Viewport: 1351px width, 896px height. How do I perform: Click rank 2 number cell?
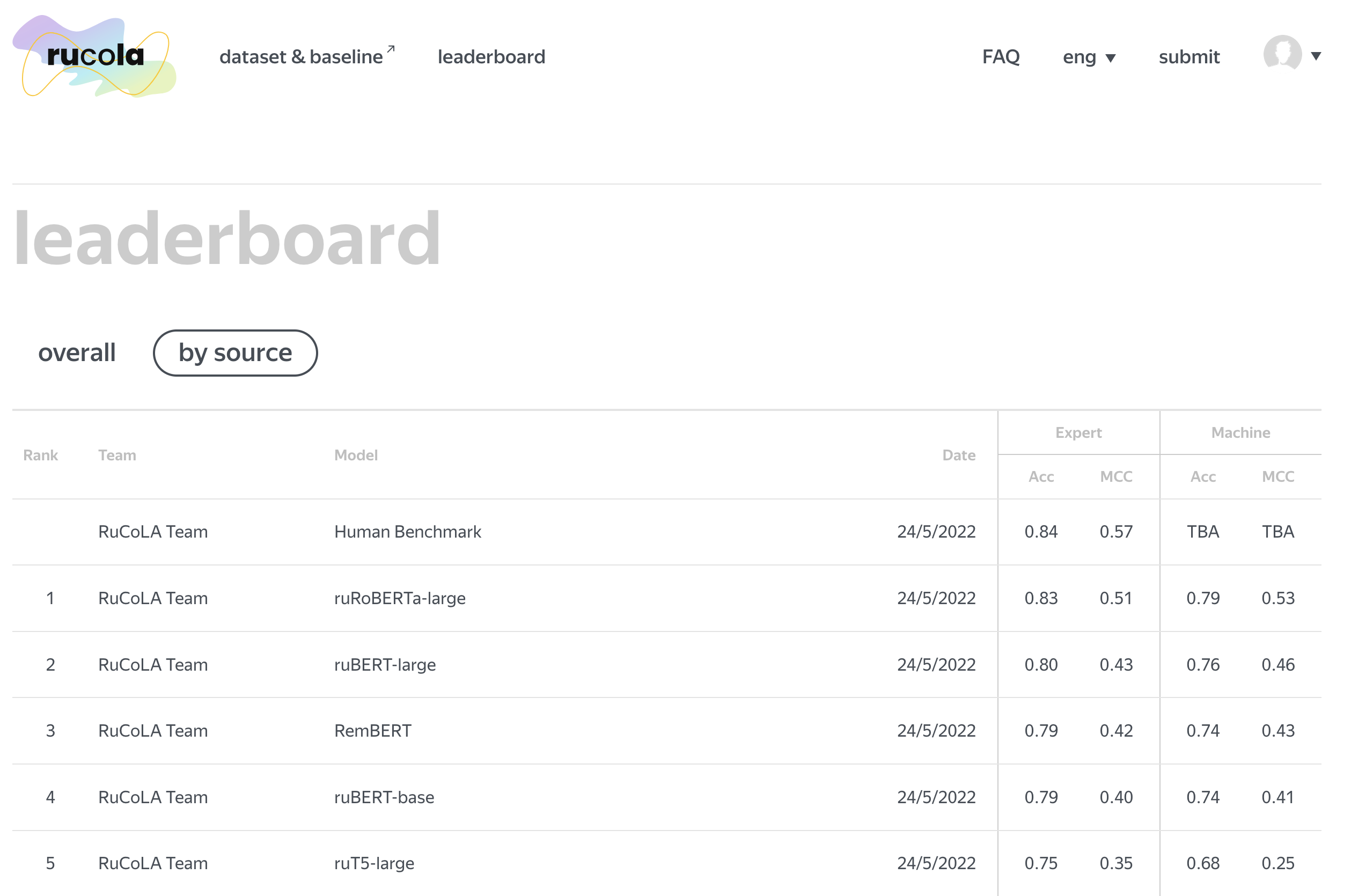tap(50, 664)
